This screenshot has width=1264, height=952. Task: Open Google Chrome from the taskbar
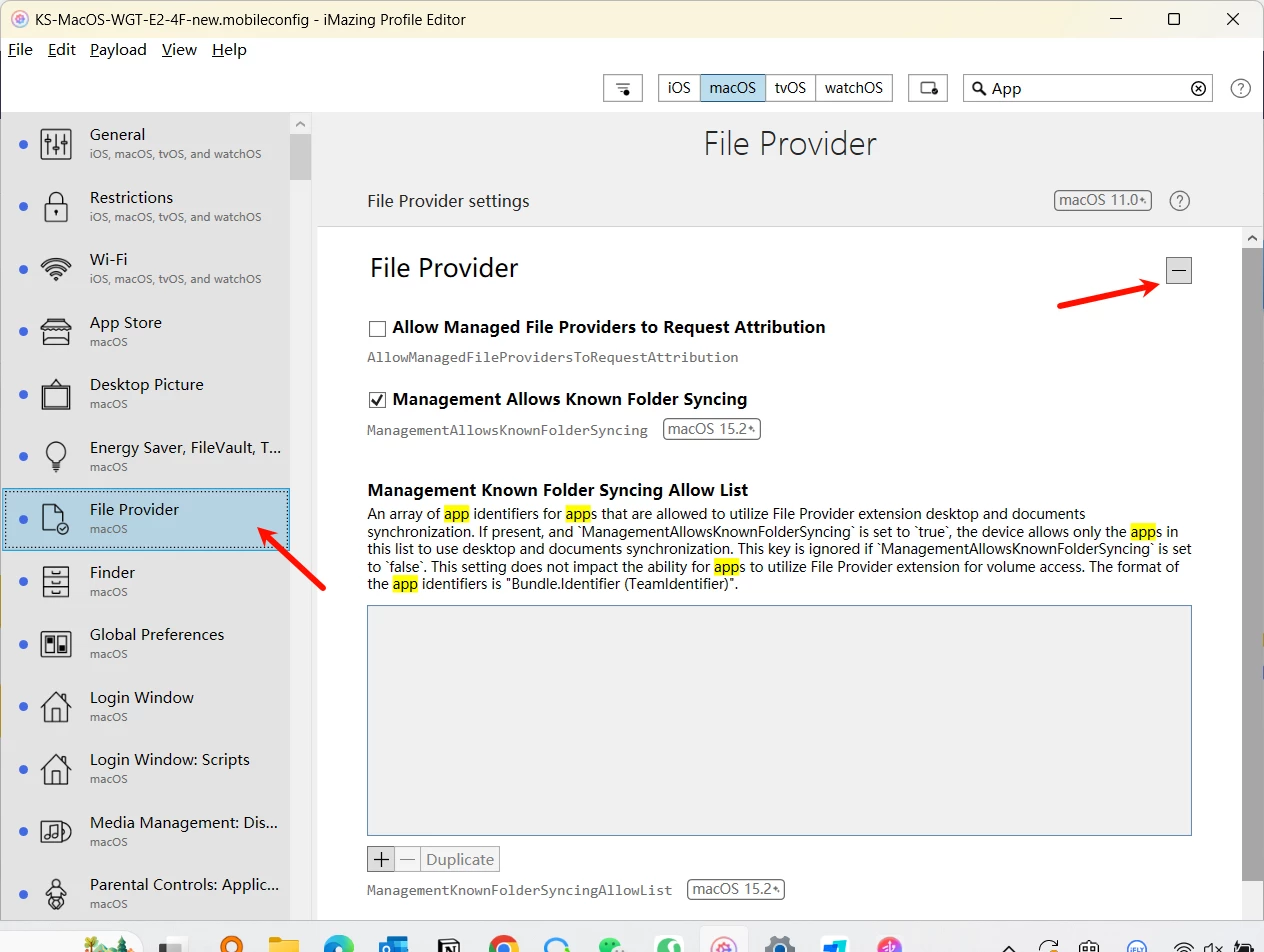point(503,944)
